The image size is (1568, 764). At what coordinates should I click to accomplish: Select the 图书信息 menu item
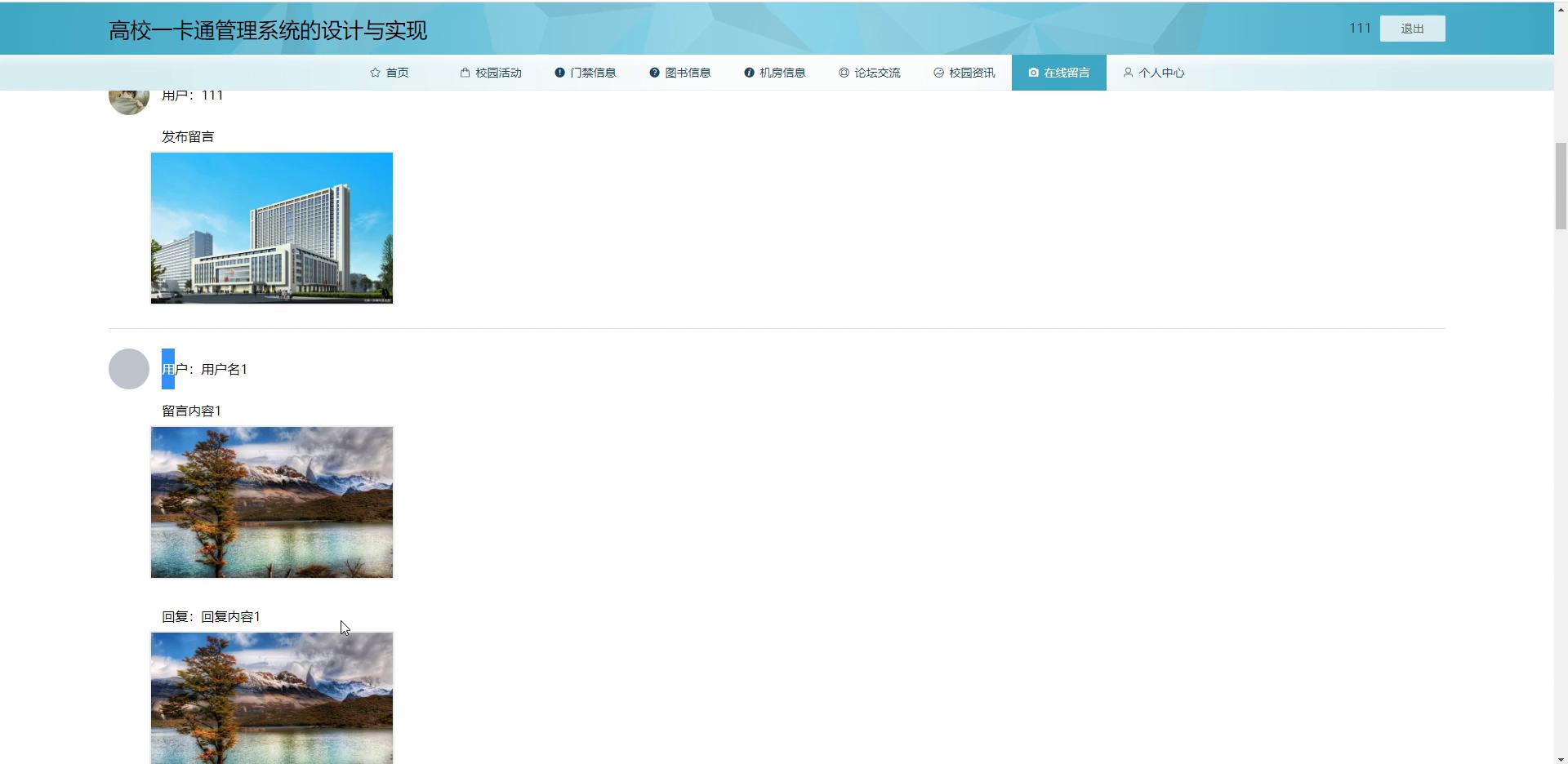click(x=680, y=73)
